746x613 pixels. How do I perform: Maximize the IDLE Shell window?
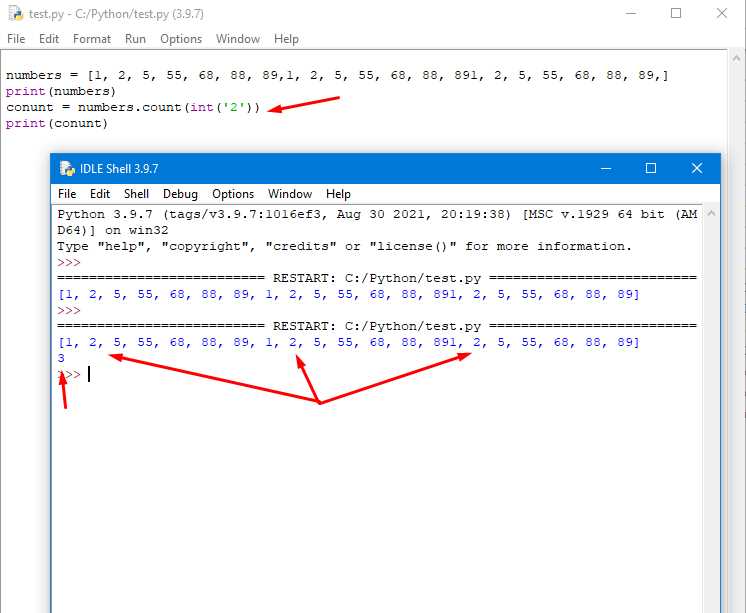point(650,168)
